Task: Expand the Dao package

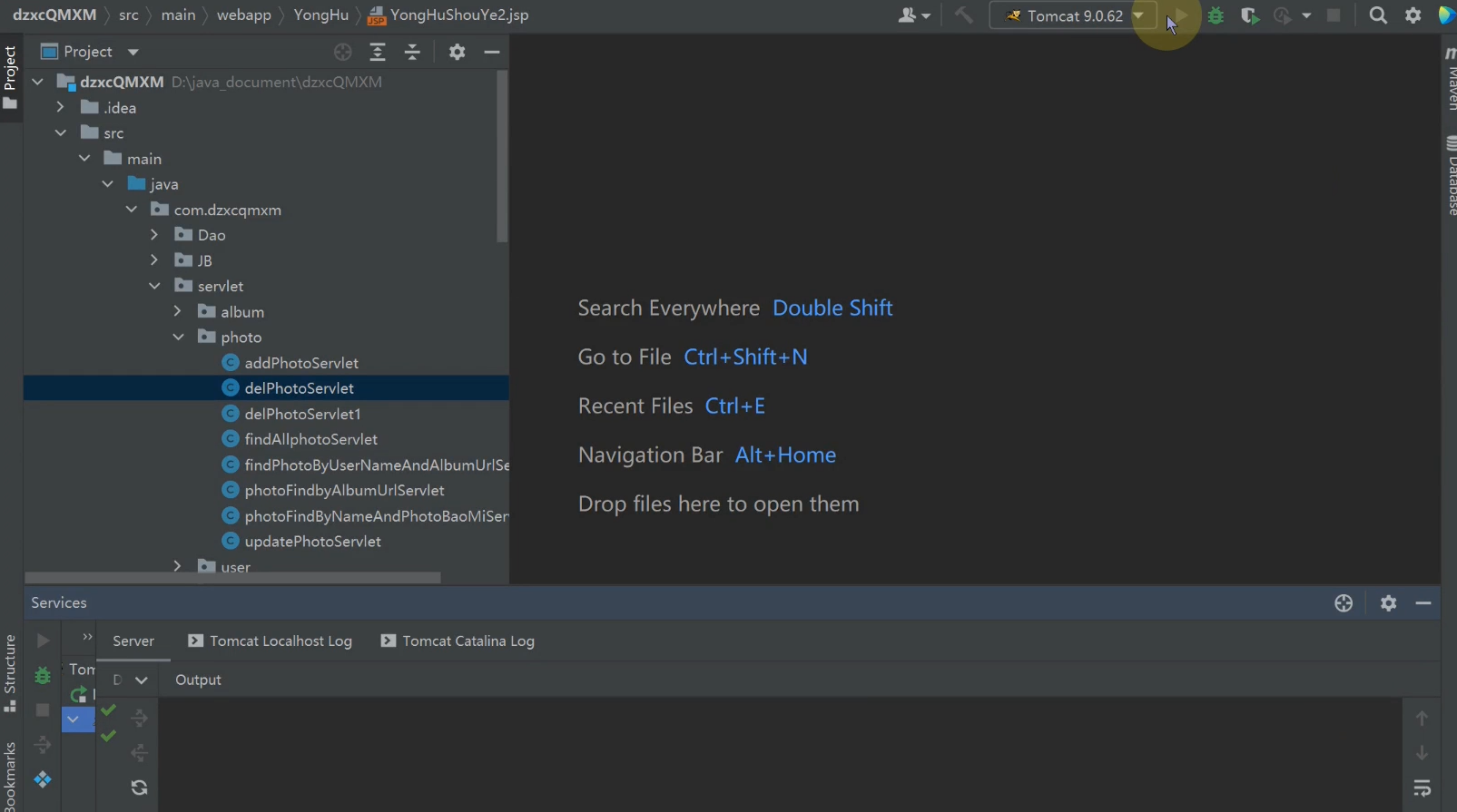Action: pos(154,235)
